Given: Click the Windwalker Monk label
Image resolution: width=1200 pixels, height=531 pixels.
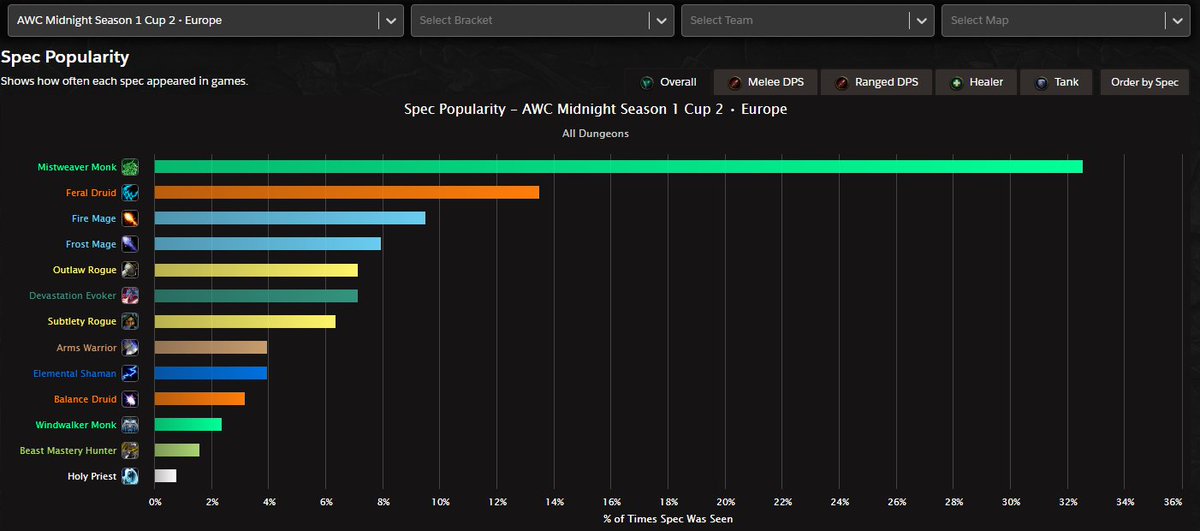Looking at the screenshot, I should (77, 425).
